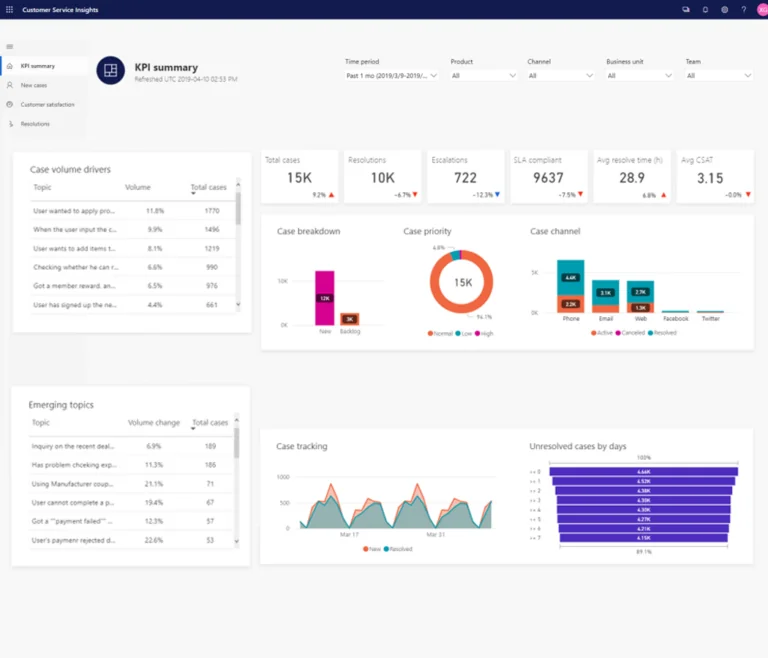The image size is (768, 658).
Task: Toggle Canceled legend in Case channel
Action: 630,333
